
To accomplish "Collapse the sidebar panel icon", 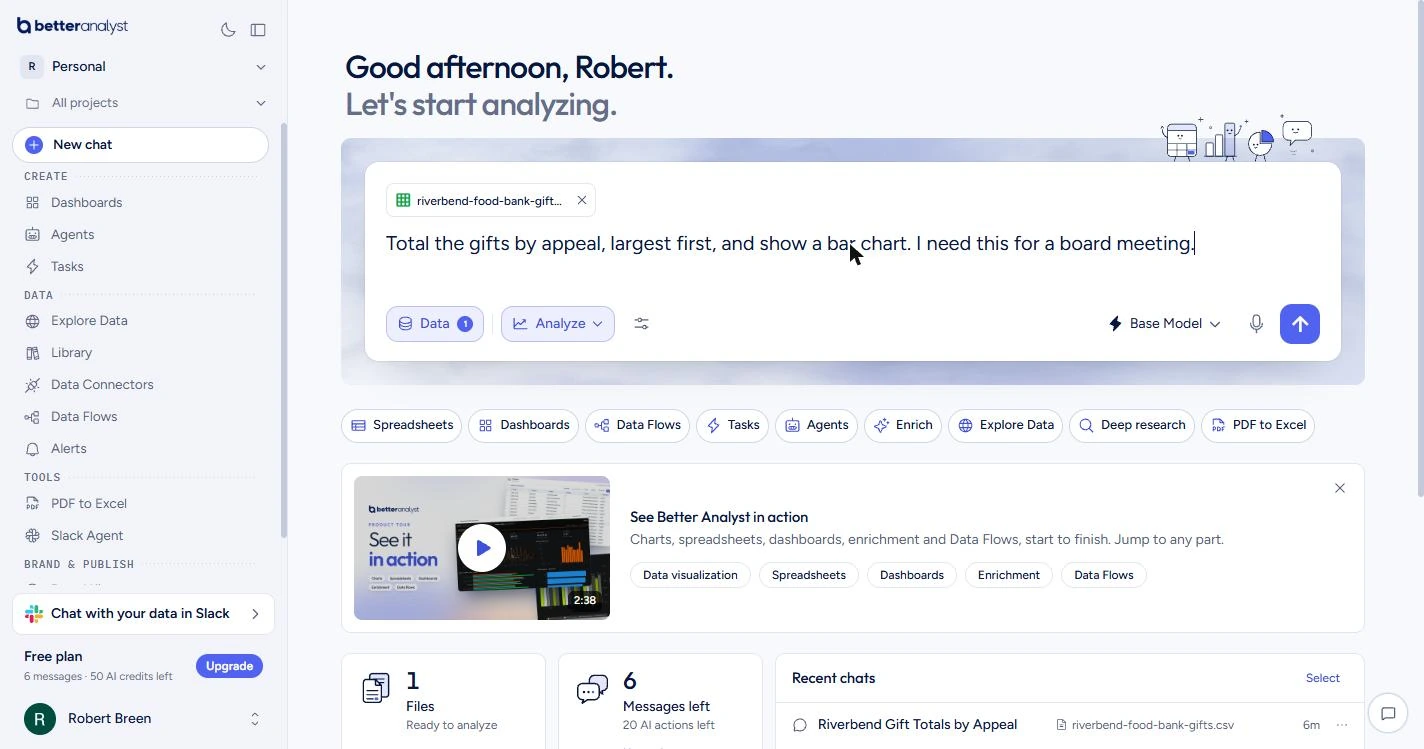I will [x=258, y=30].
